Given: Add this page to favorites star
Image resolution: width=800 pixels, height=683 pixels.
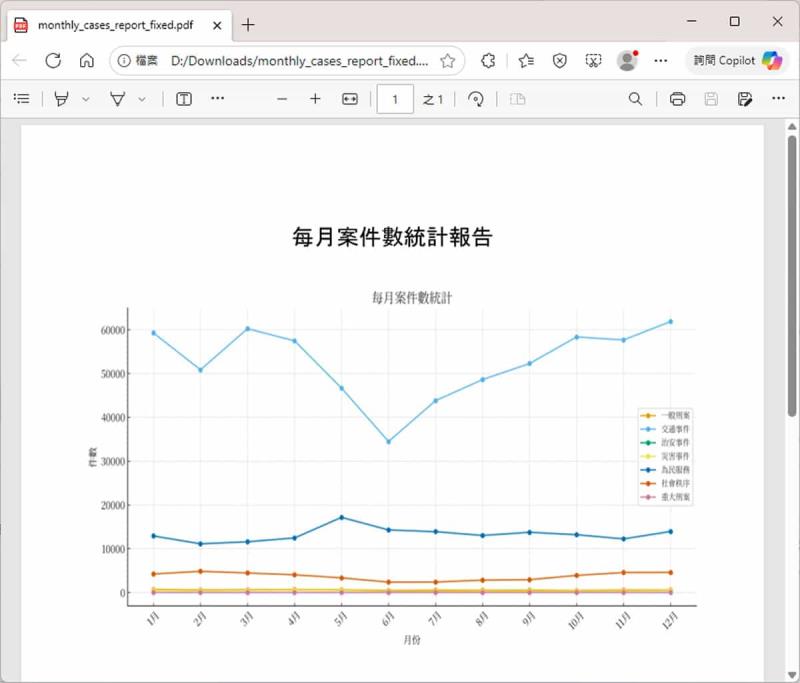Looking at the screenshot, I should 447,61.
